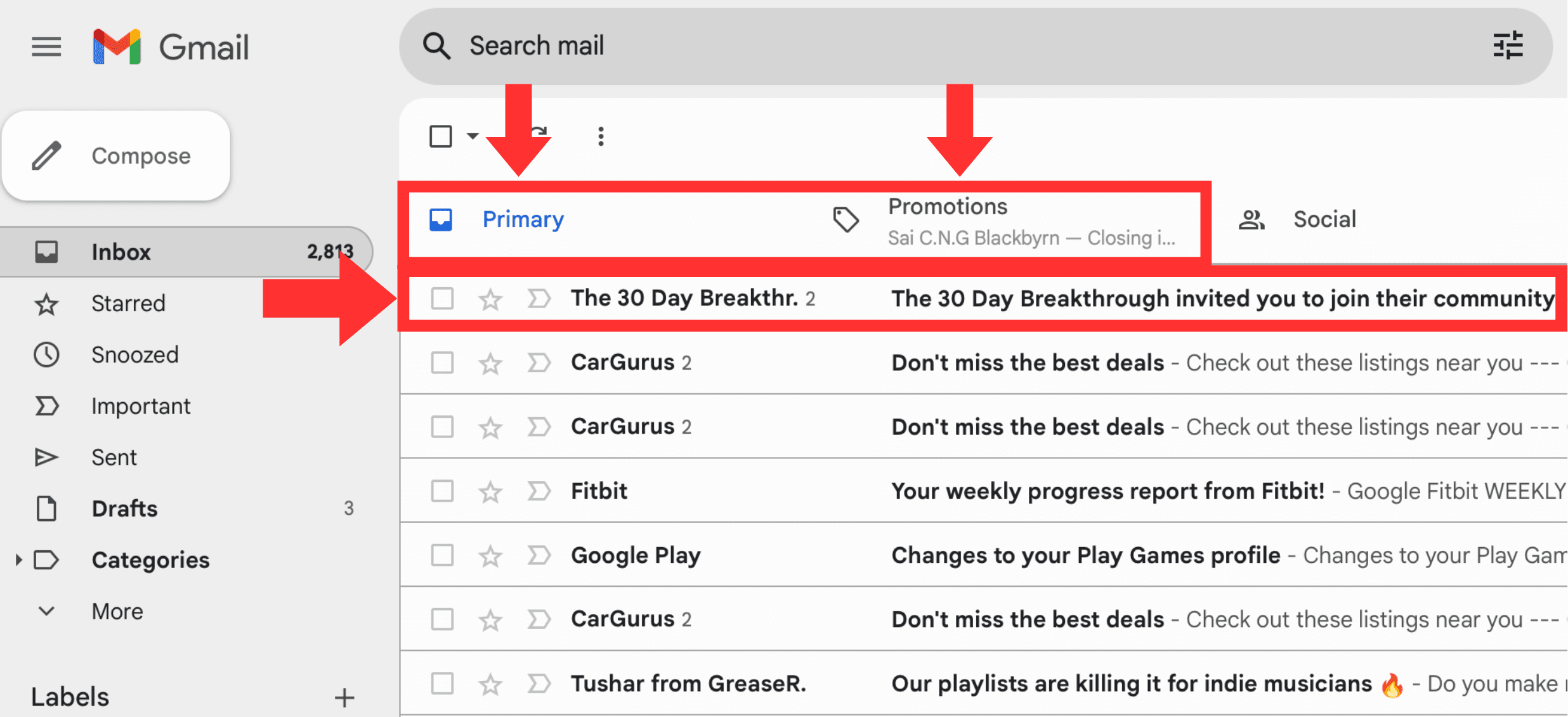The height and width of the screenshot is (717, 1568).
Task: Open the main menu hamburger icon
Action: pos(46,47)
